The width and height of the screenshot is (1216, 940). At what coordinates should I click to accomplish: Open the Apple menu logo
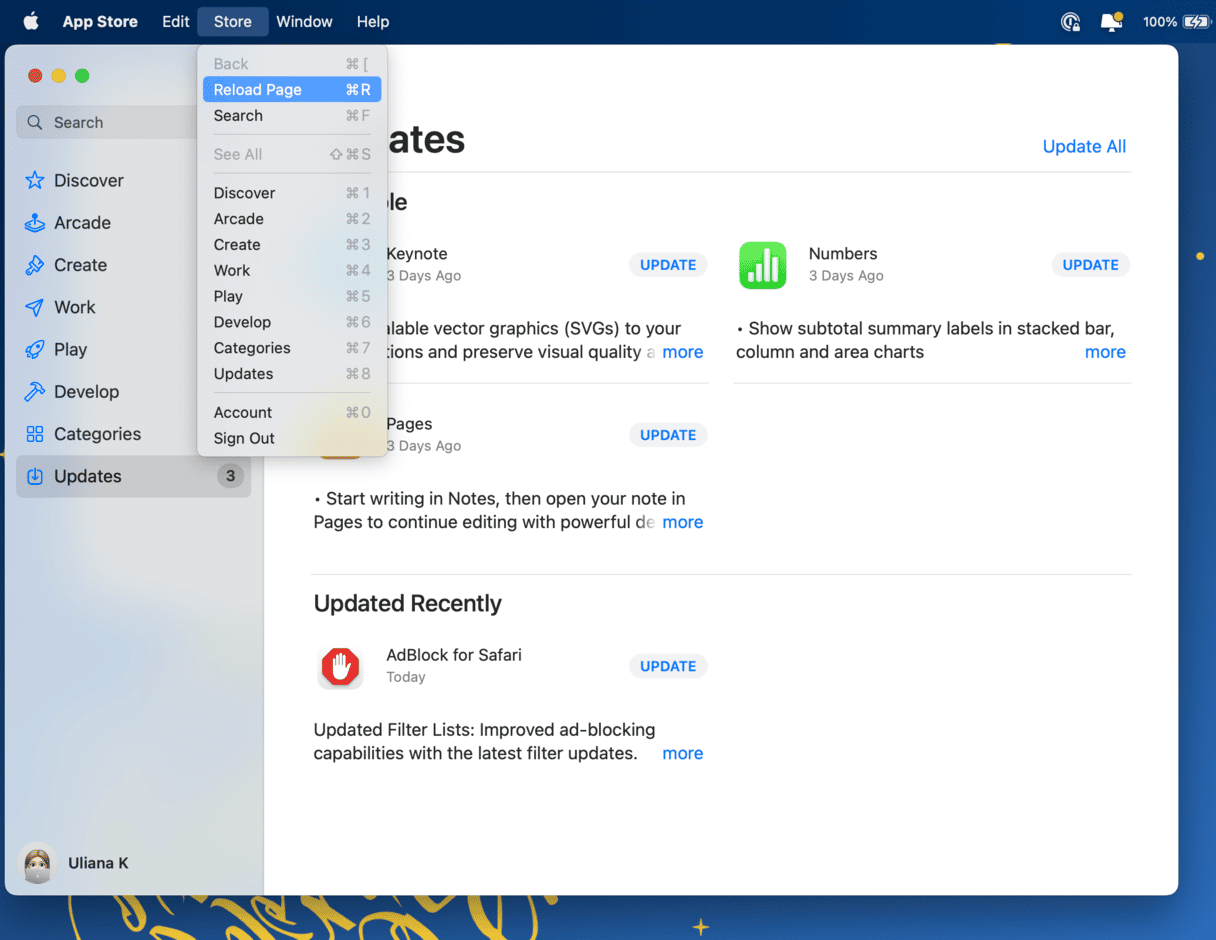(30, 21)
